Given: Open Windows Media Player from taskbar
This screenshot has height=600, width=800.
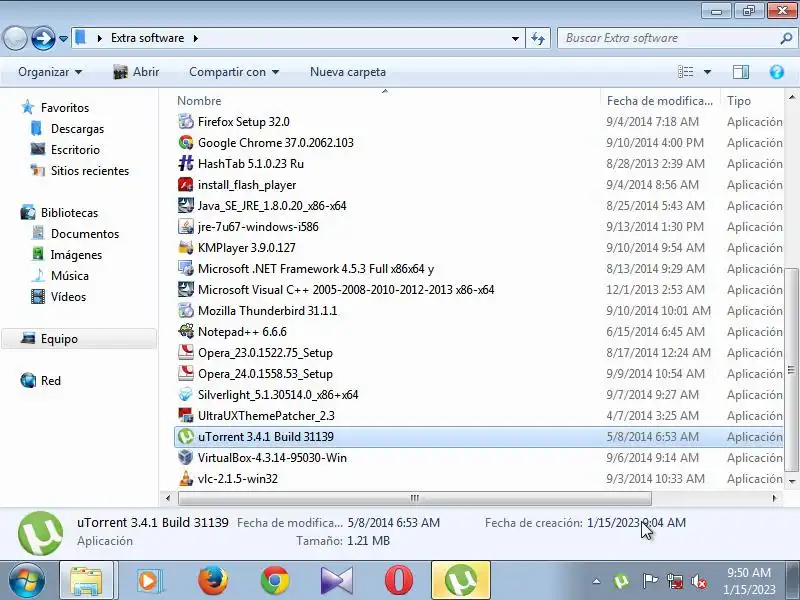Looking at the screenshot, I should [150, 580].
